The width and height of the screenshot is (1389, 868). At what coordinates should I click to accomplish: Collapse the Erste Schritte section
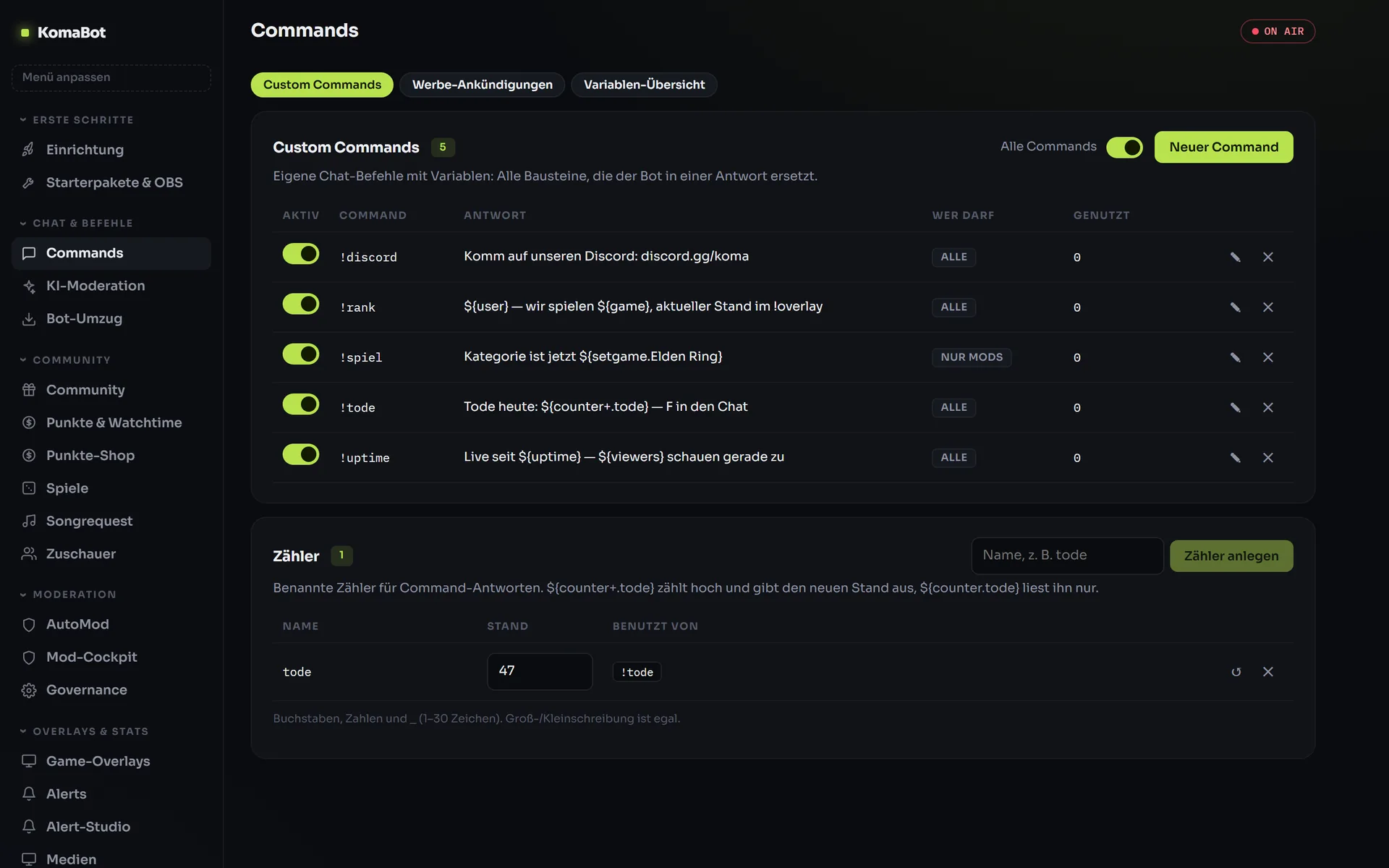(76, 120)
